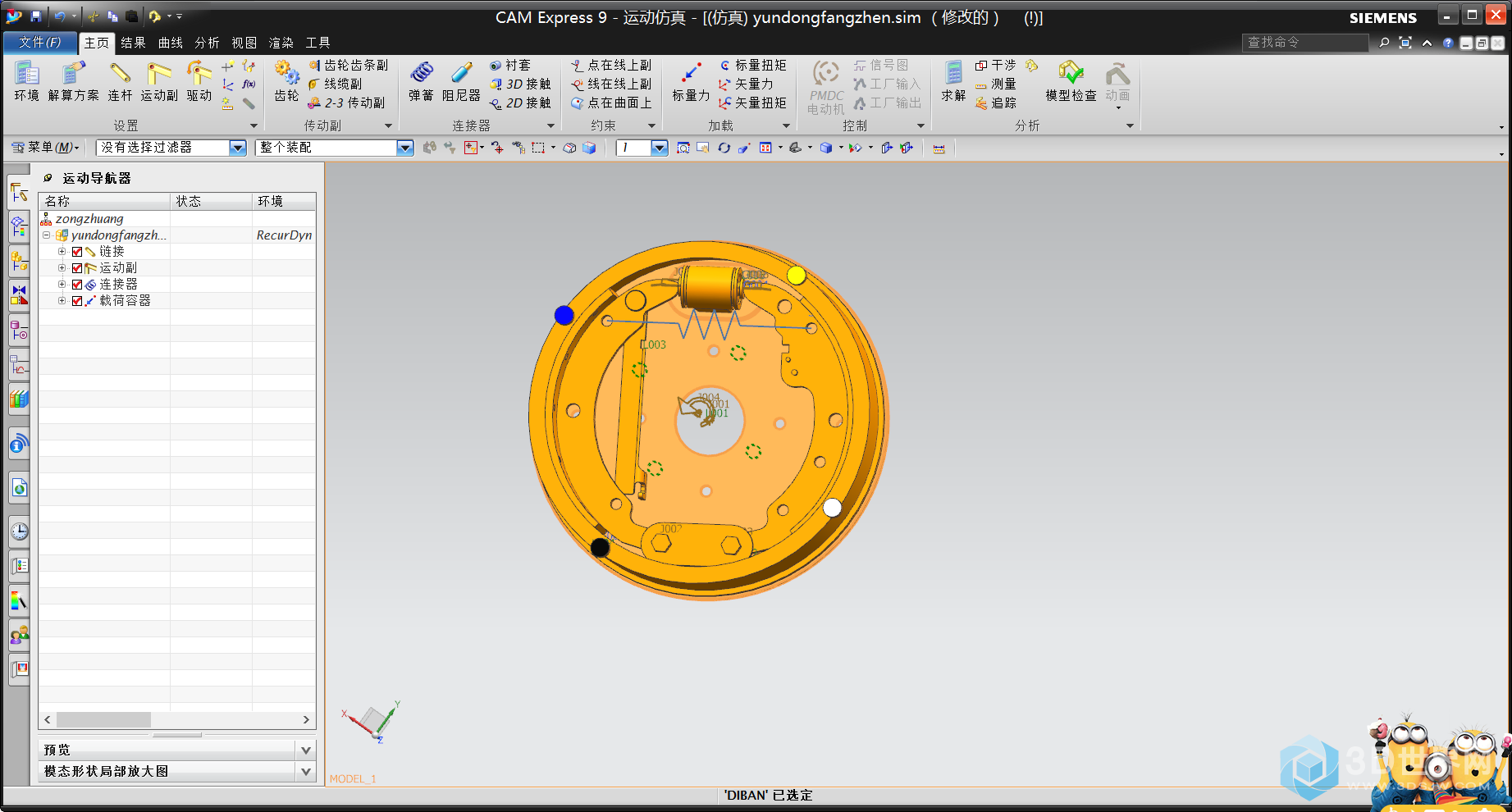Viewport: 1512px width, 812px height.
Task: Add a 标量力 scalar force
Action: (x=691, y=81)
